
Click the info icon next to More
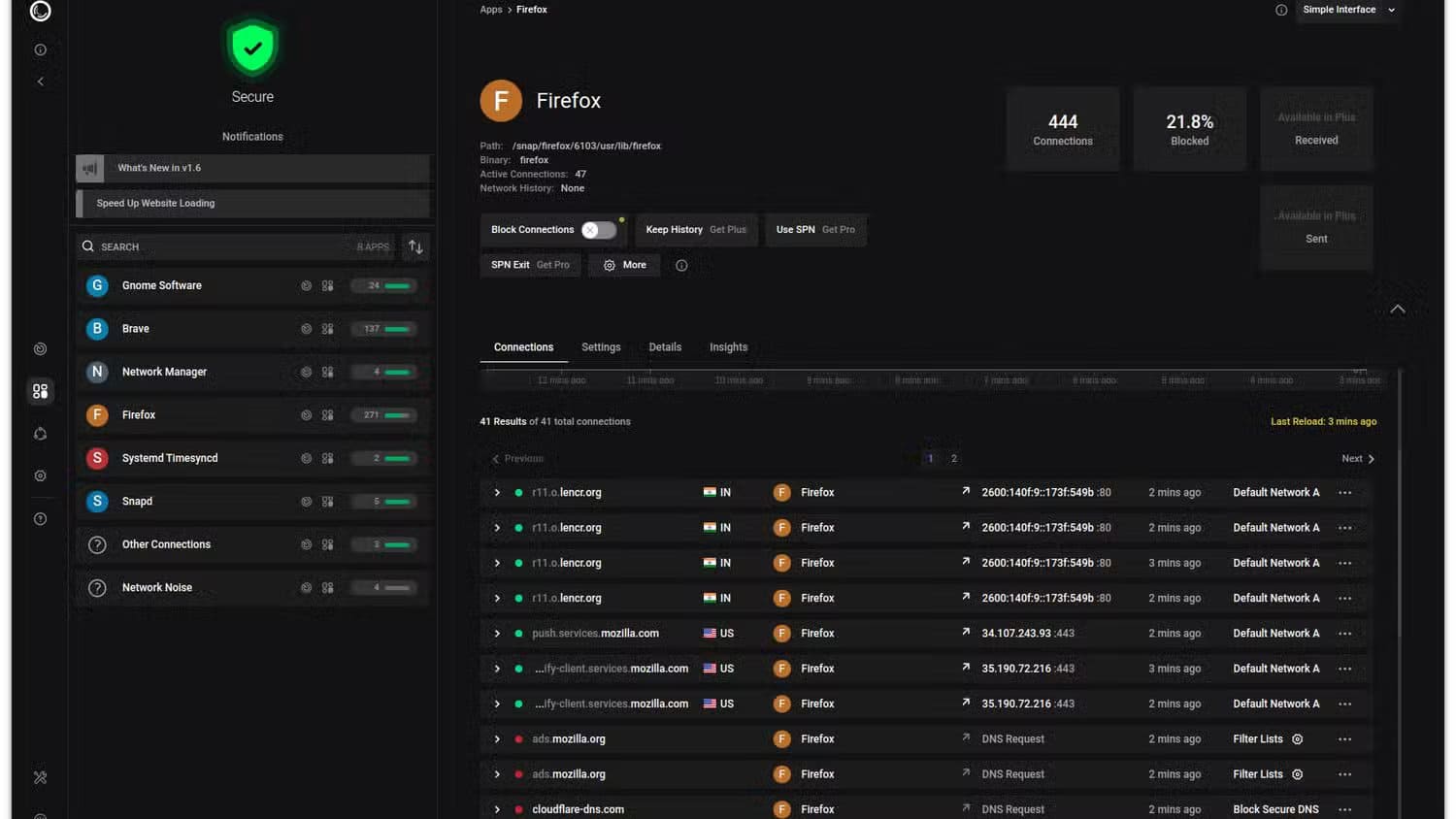681,265
